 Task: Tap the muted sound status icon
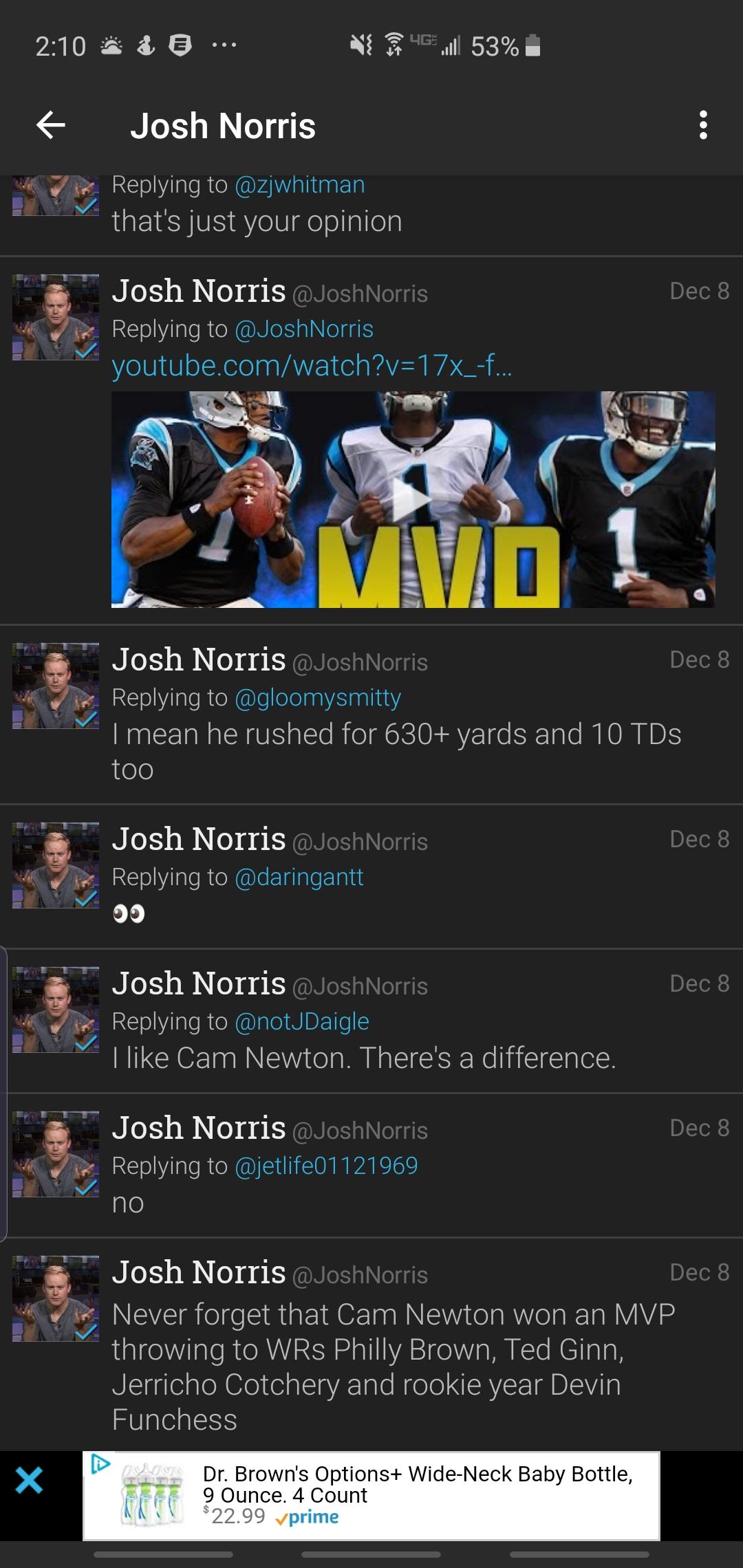click(x=360, y=45)
